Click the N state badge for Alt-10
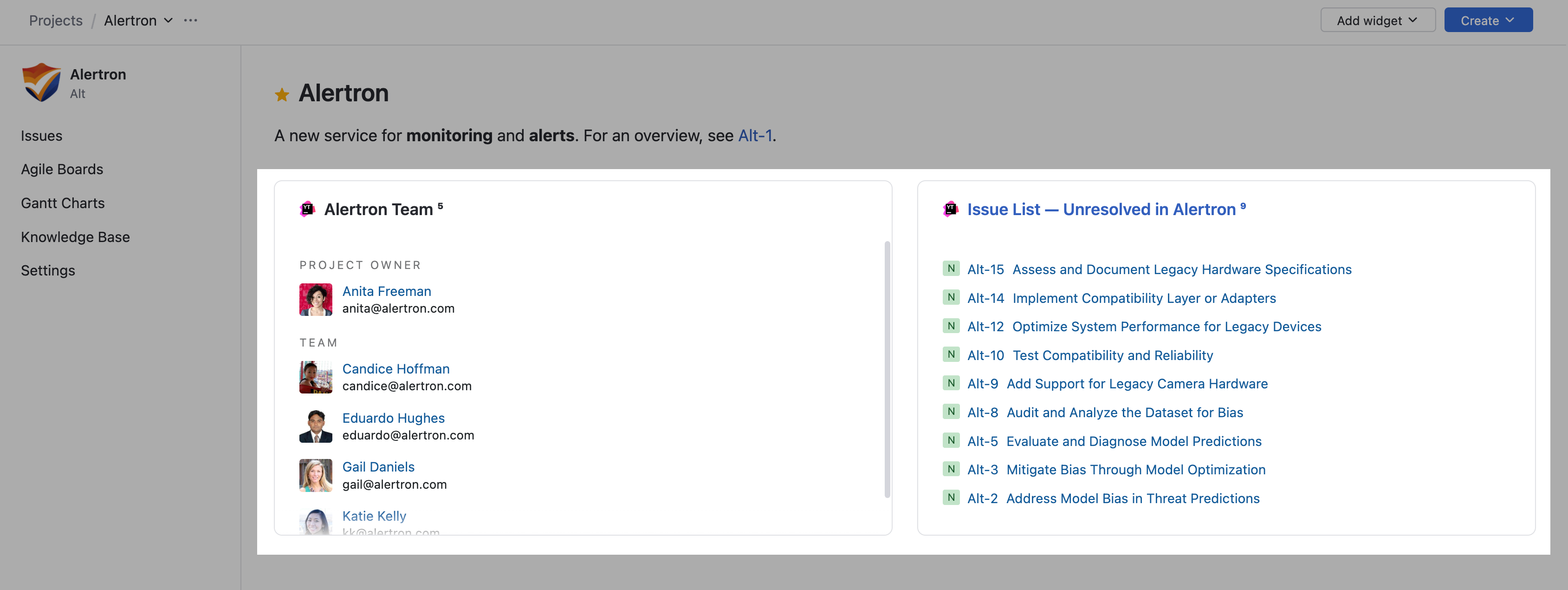The width and height of the screenshot is (1568, 590). 951,354
